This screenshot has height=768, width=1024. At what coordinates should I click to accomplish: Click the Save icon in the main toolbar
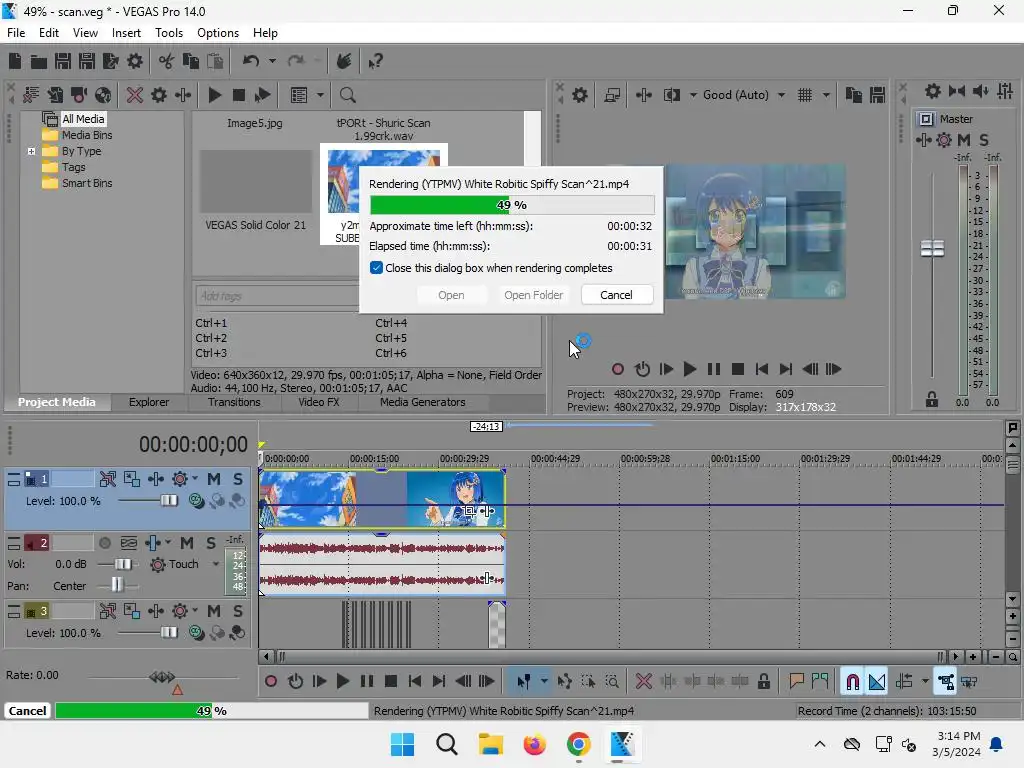pyautogui.click(x=63, y=61)
